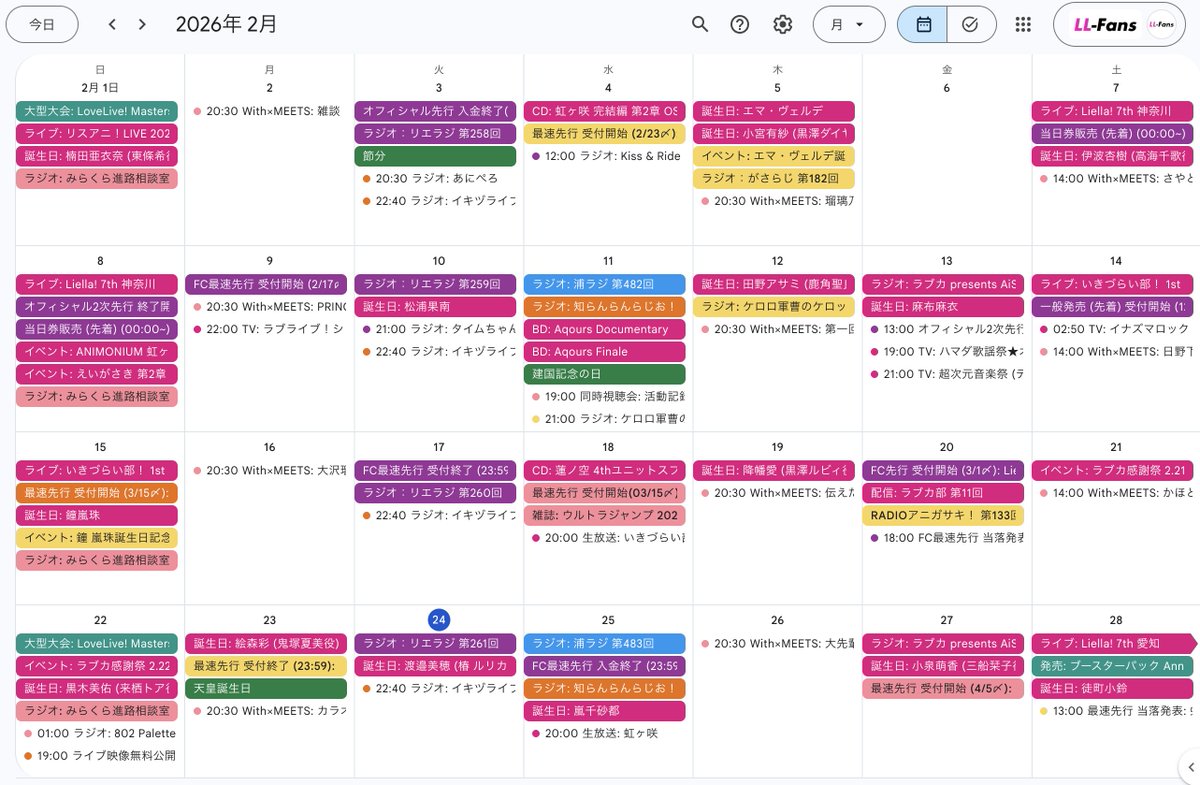Open the help question mark icon

tap(740, 25)
